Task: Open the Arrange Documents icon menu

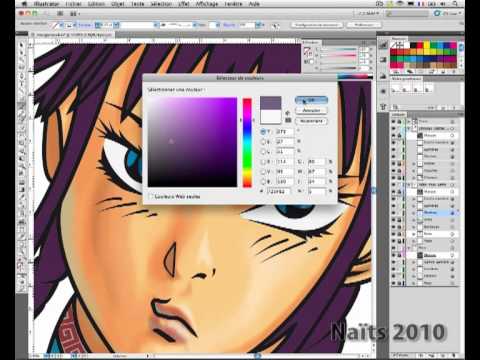Action: pos(74,14)
